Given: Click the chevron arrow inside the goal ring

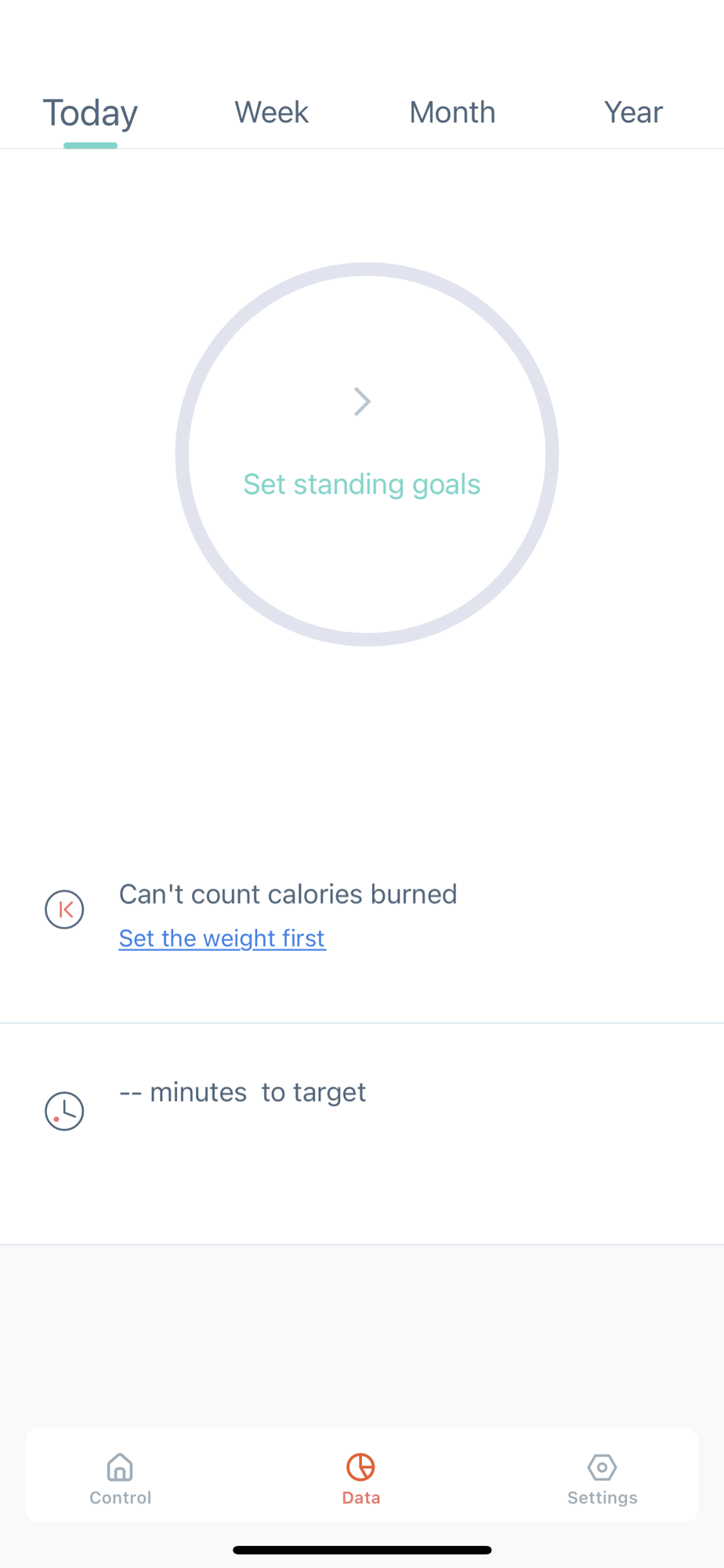Looking at the screenshot, I should pos(362,401).
